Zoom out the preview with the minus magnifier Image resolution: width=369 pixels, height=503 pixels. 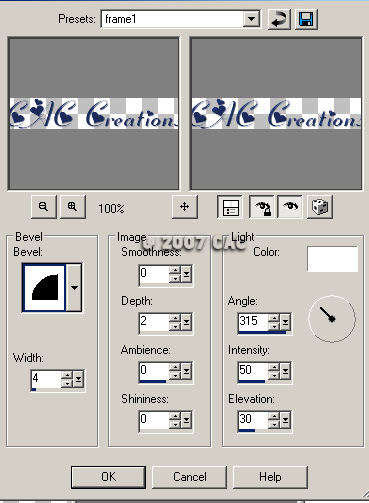[44, 207]
